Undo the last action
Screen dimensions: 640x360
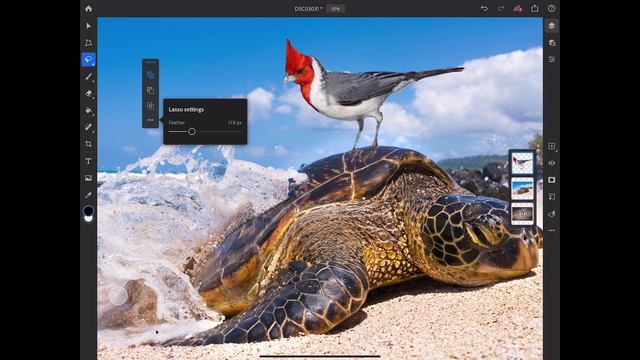point(484,9)
